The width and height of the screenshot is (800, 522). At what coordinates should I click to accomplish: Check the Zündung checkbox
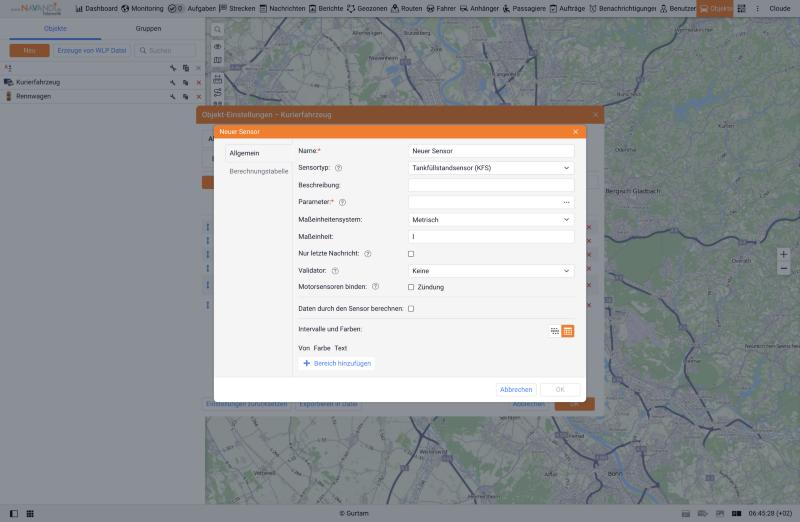click(x=411, y=287)
